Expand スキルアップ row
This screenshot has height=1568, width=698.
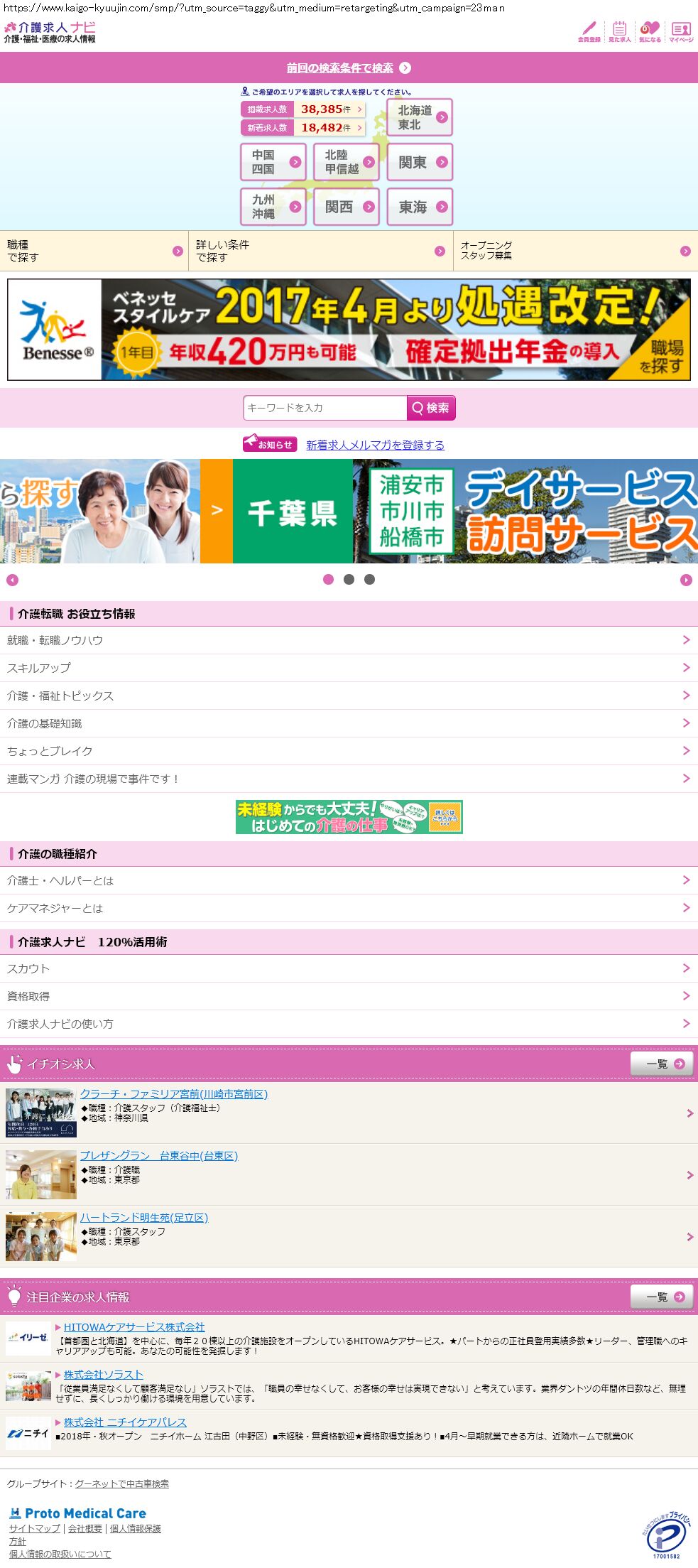[349, 668]
